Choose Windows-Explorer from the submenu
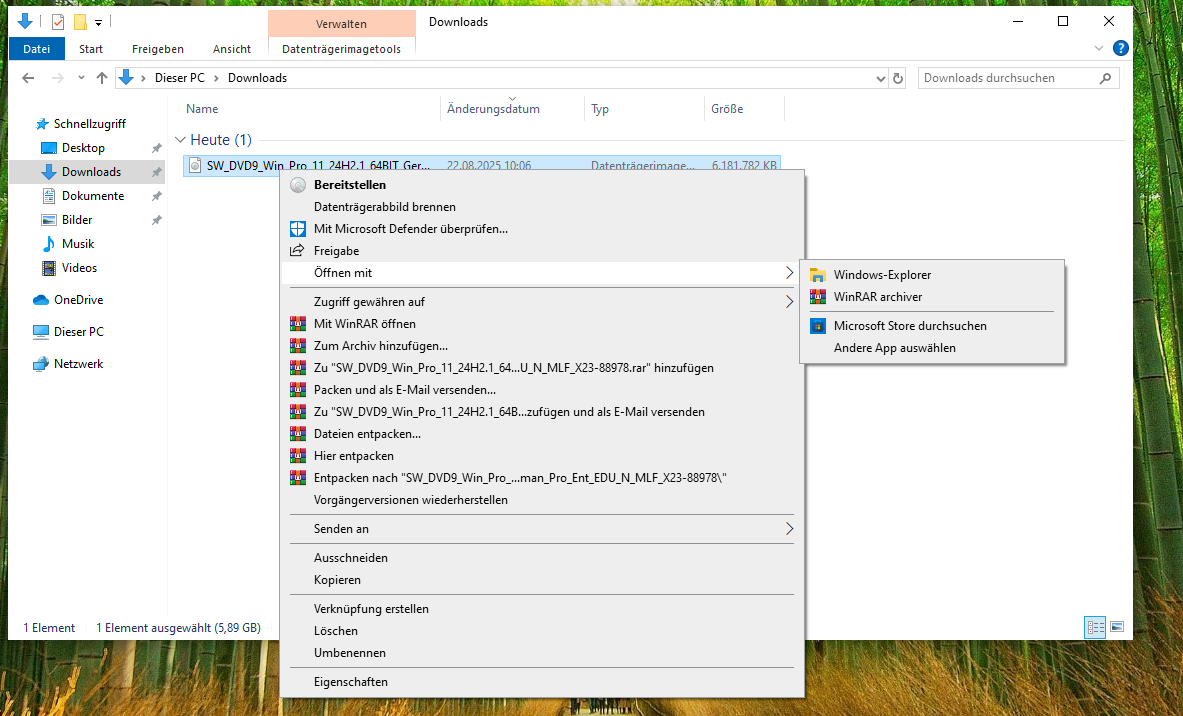 pyautogui.click(x=881, y=275)
